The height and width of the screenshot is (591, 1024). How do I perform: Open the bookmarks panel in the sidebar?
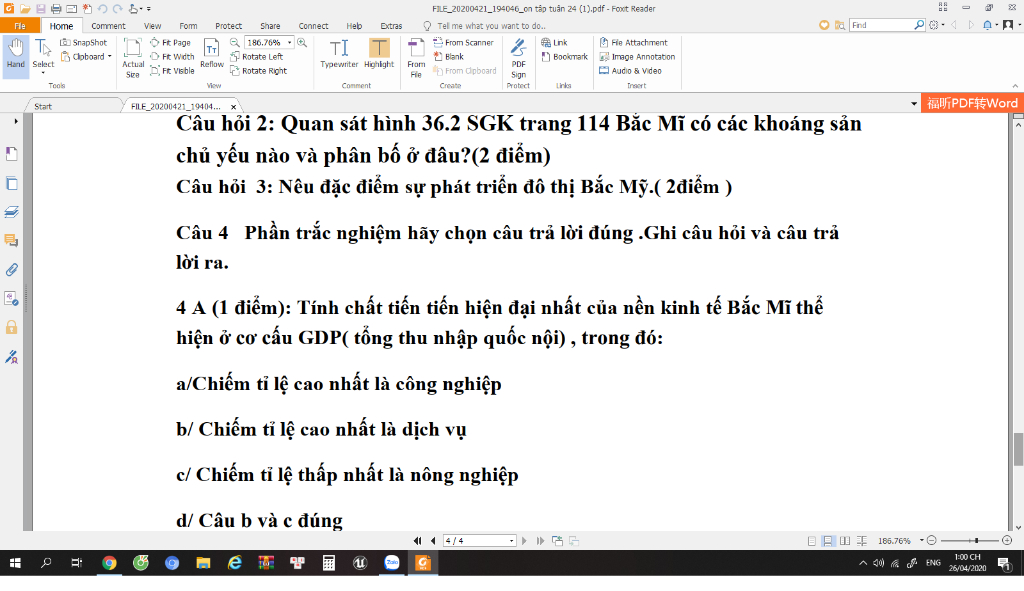11,154
